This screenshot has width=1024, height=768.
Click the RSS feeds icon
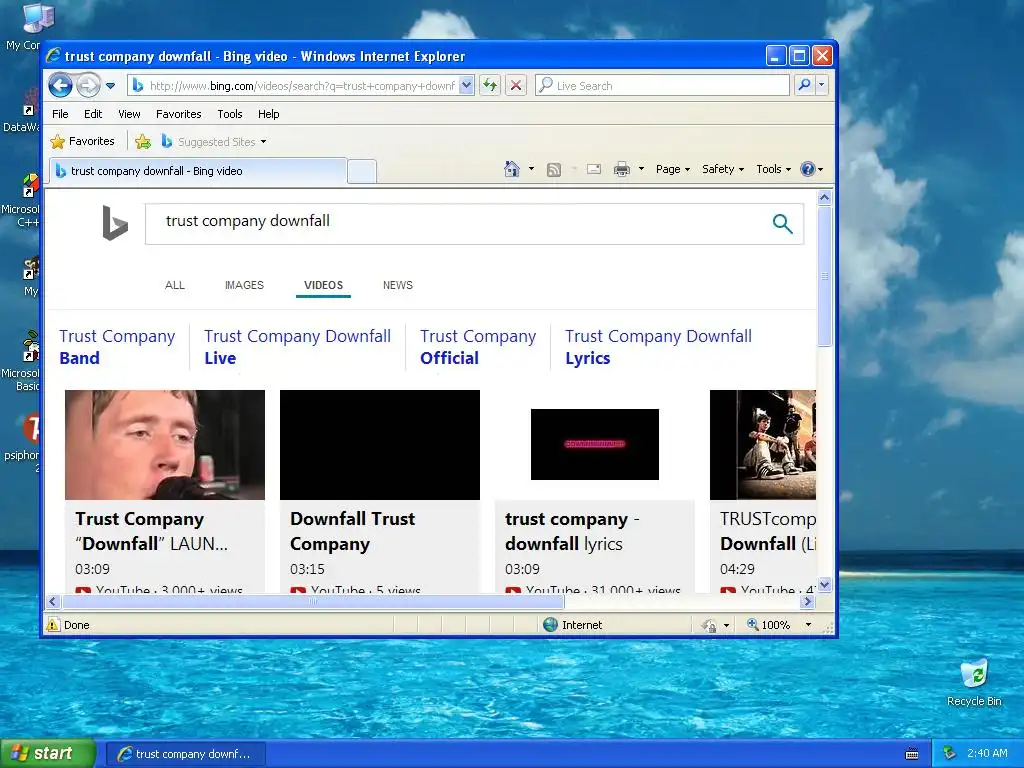coord(554,170)
